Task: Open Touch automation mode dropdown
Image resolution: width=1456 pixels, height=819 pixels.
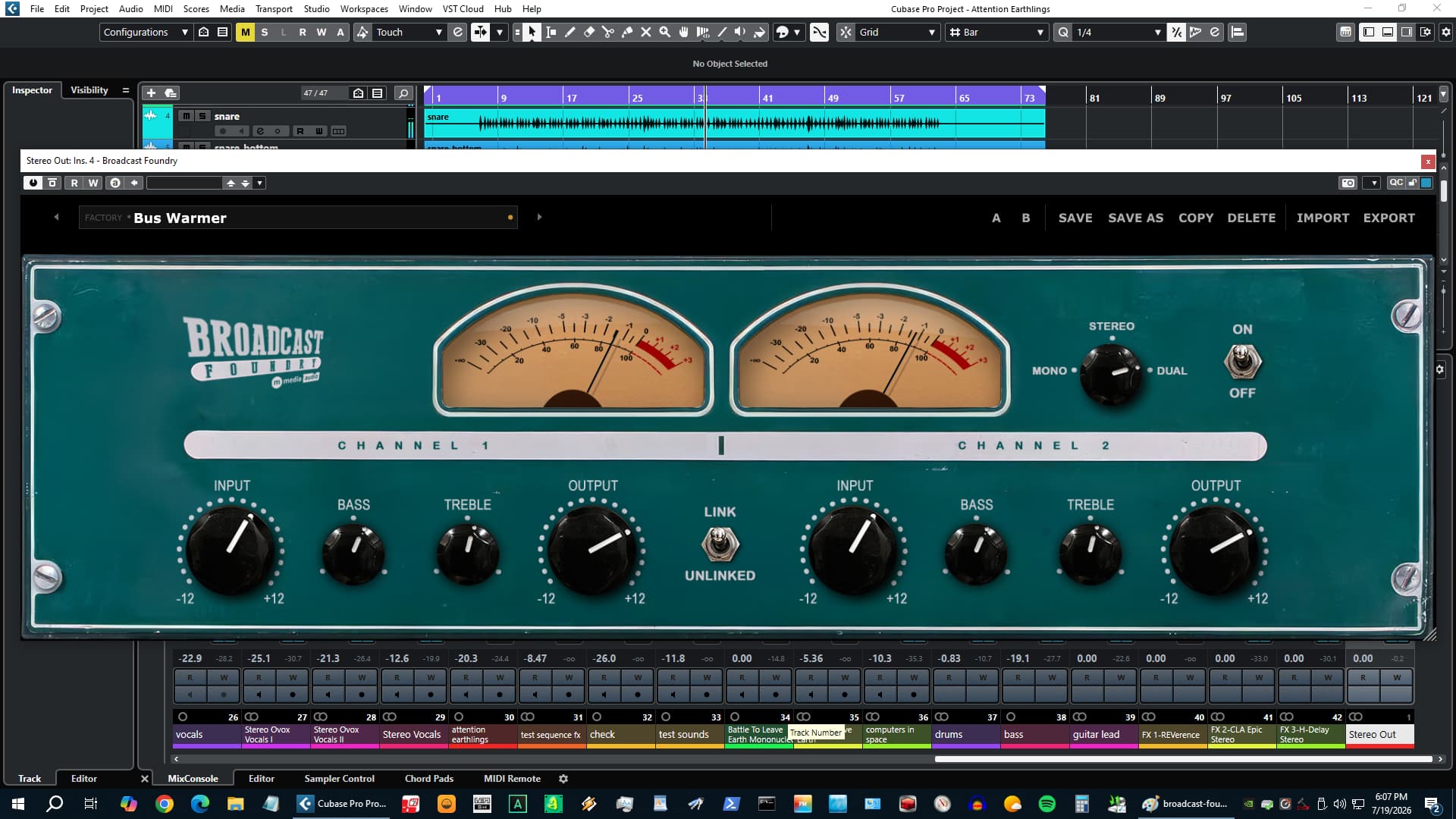Action: (408, 32)
